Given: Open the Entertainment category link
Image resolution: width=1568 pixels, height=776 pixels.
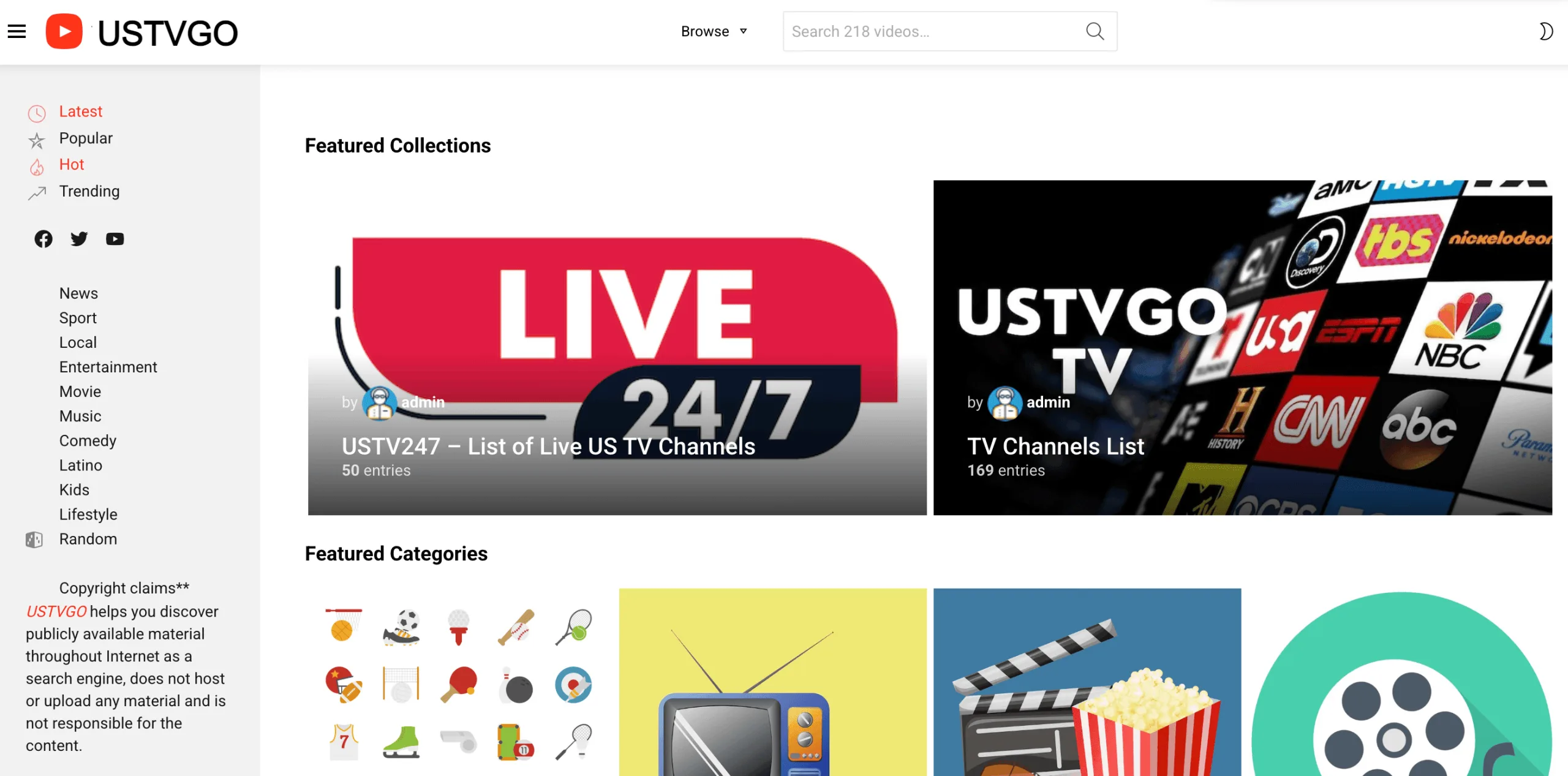Looking at the screenshot, I should [x=108, y=367].
